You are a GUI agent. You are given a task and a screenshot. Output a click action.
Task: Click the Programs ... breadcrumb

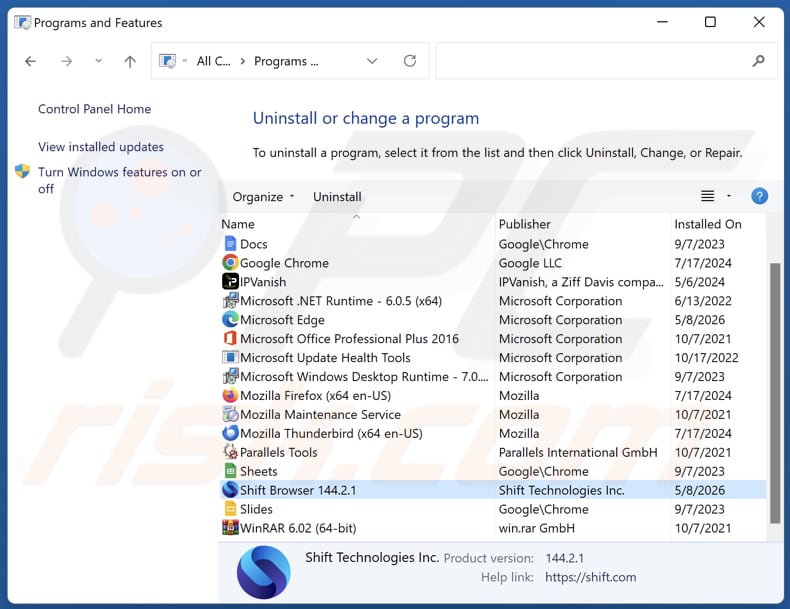coord(286,61)
